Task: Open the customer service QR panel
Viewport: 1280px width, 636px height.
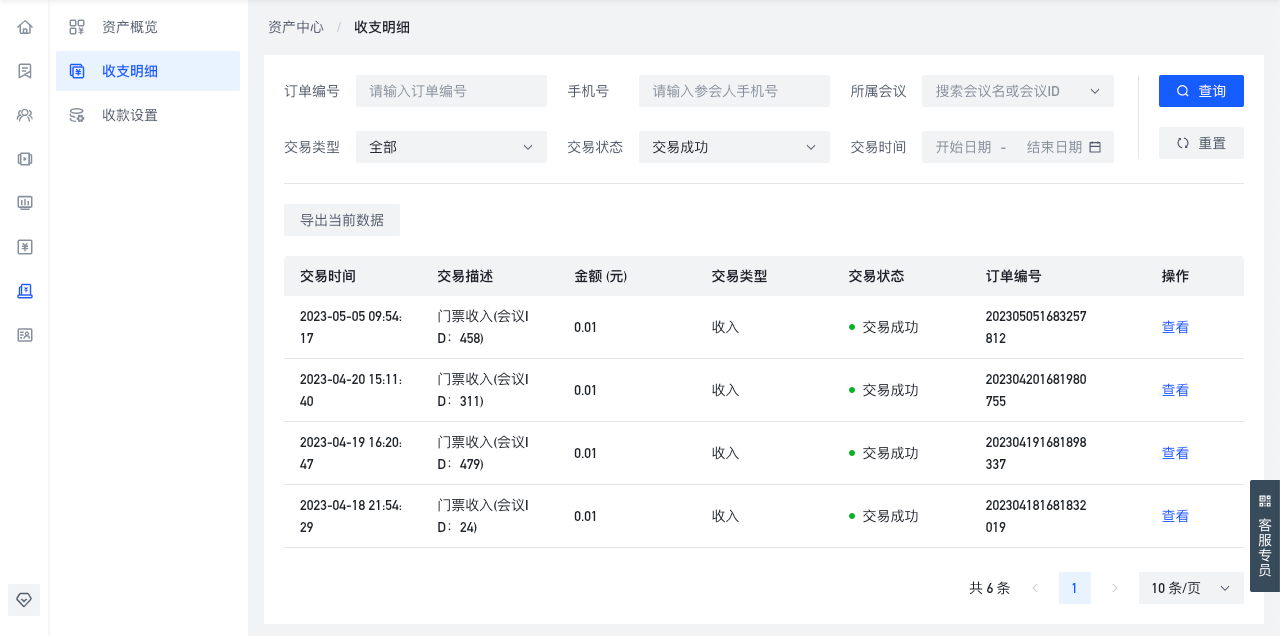Action: (x=1265, y=536)
